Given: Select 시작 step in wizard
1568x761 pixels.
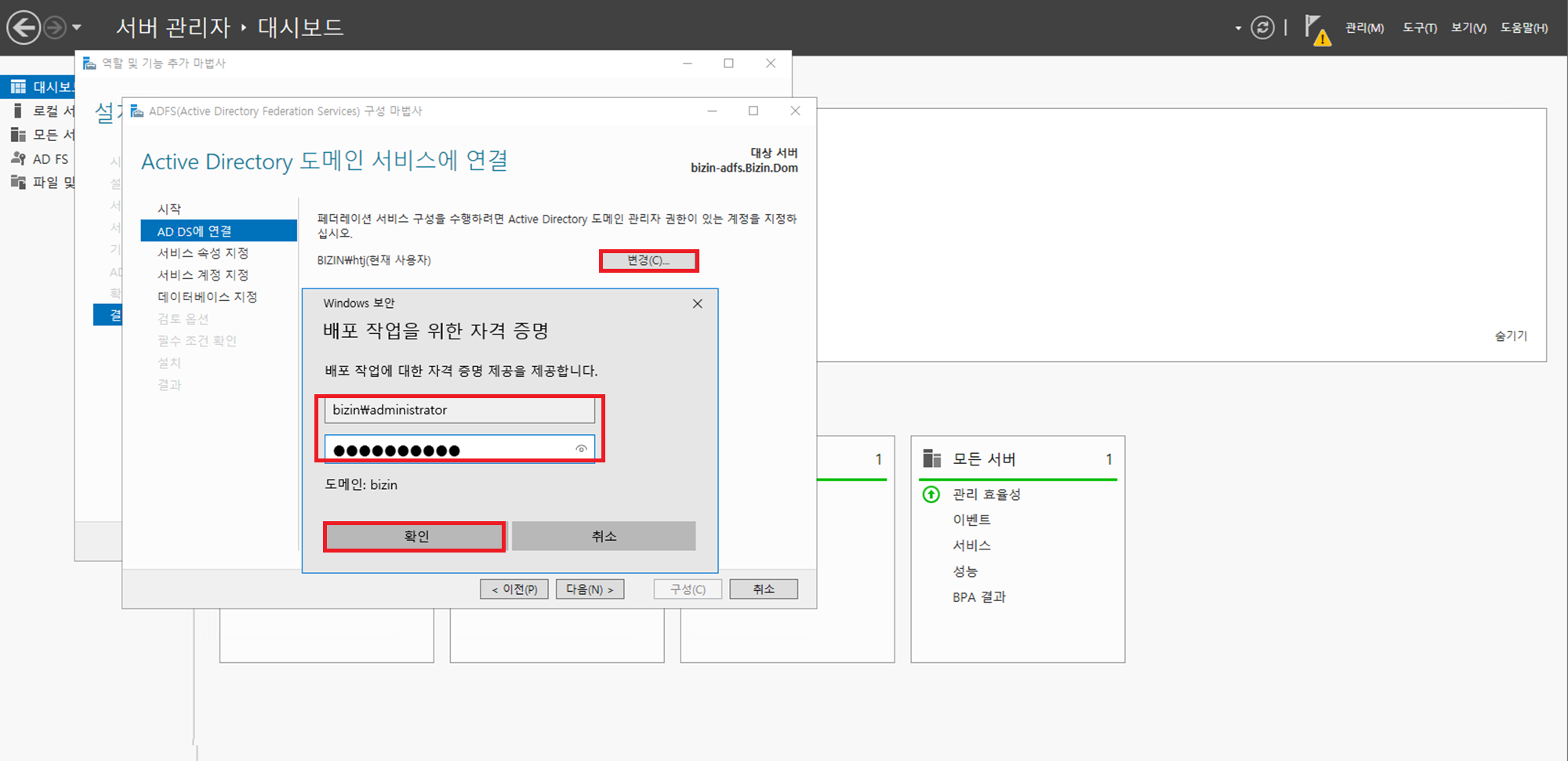Looking at the screenshot, I should (169, 209).
